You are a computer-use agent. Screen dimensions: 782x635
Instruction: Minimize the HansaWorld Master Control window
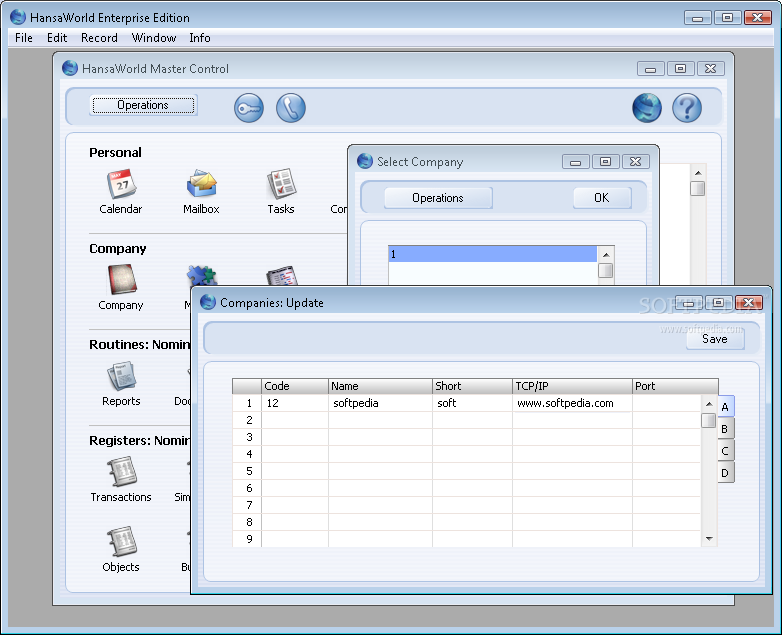click(x=650, y=69)
